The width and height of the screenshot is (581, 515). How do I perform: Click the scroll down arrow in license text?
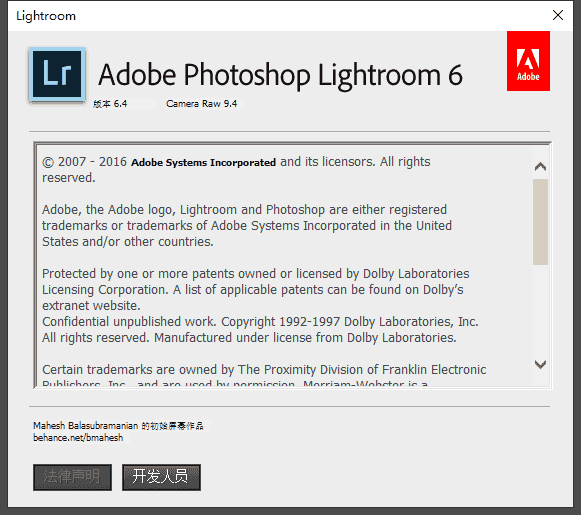[540, 364]
